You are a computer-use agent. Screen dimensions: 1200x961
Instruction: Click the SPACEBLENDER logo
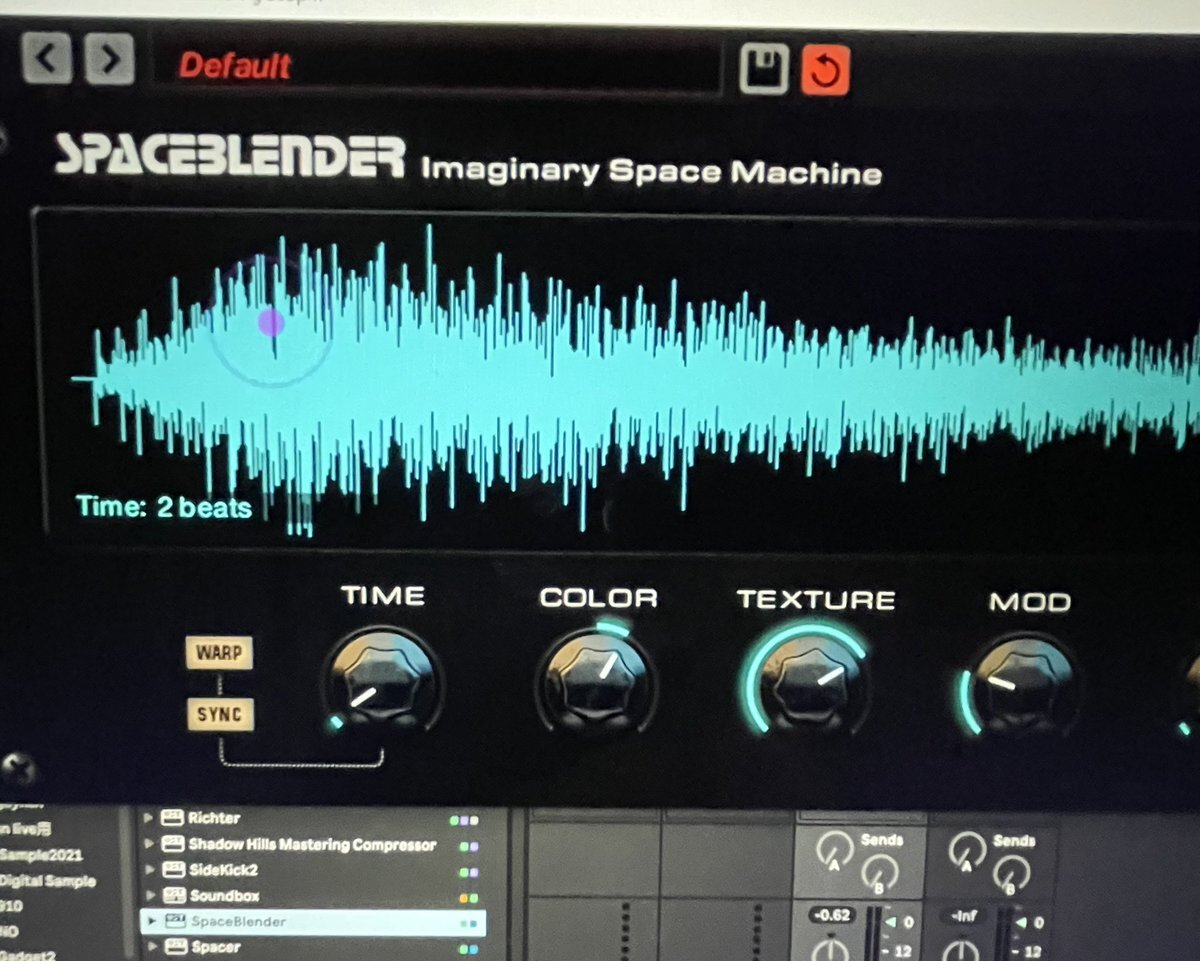(230, 157)
